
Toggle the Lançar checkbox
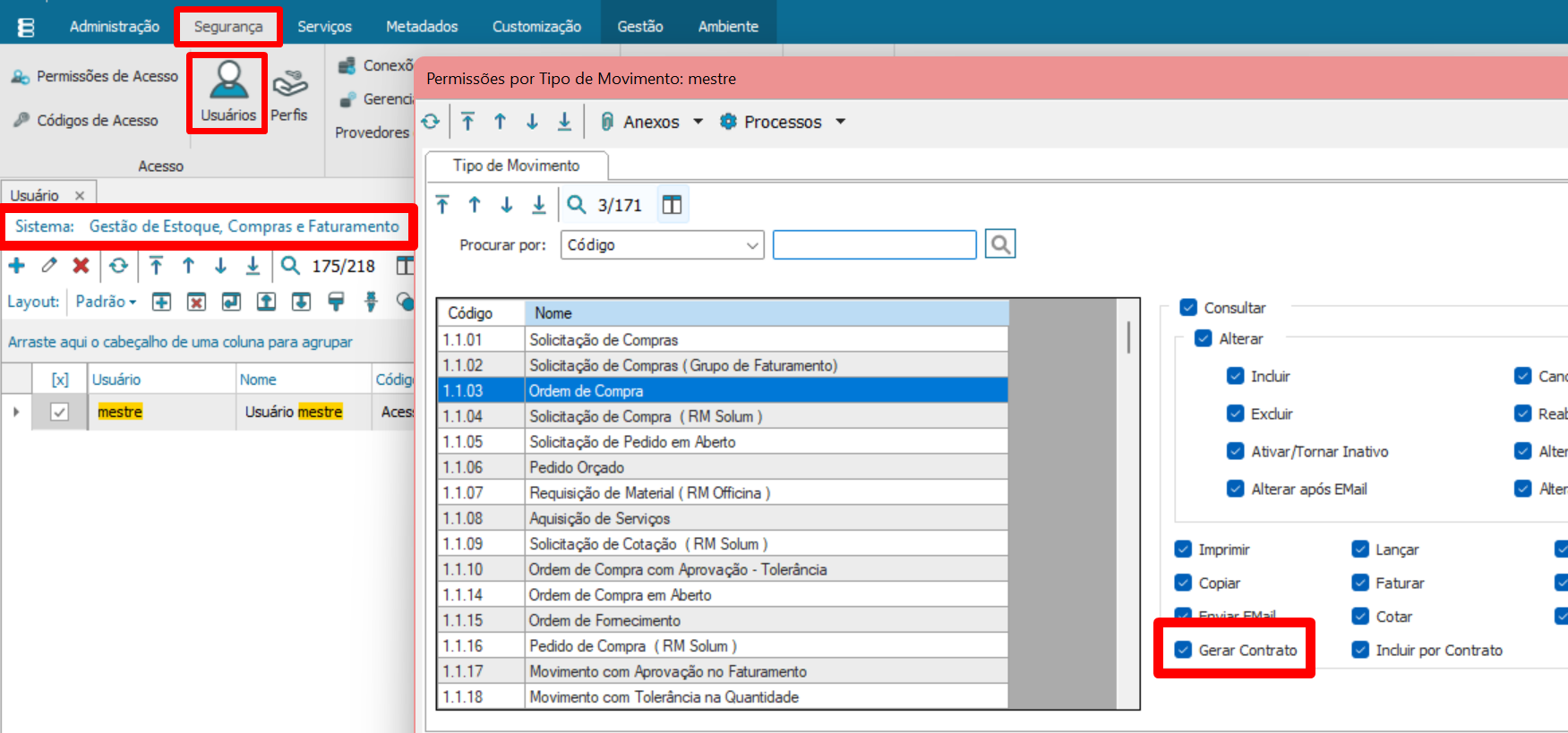[x=1360, y=549]
